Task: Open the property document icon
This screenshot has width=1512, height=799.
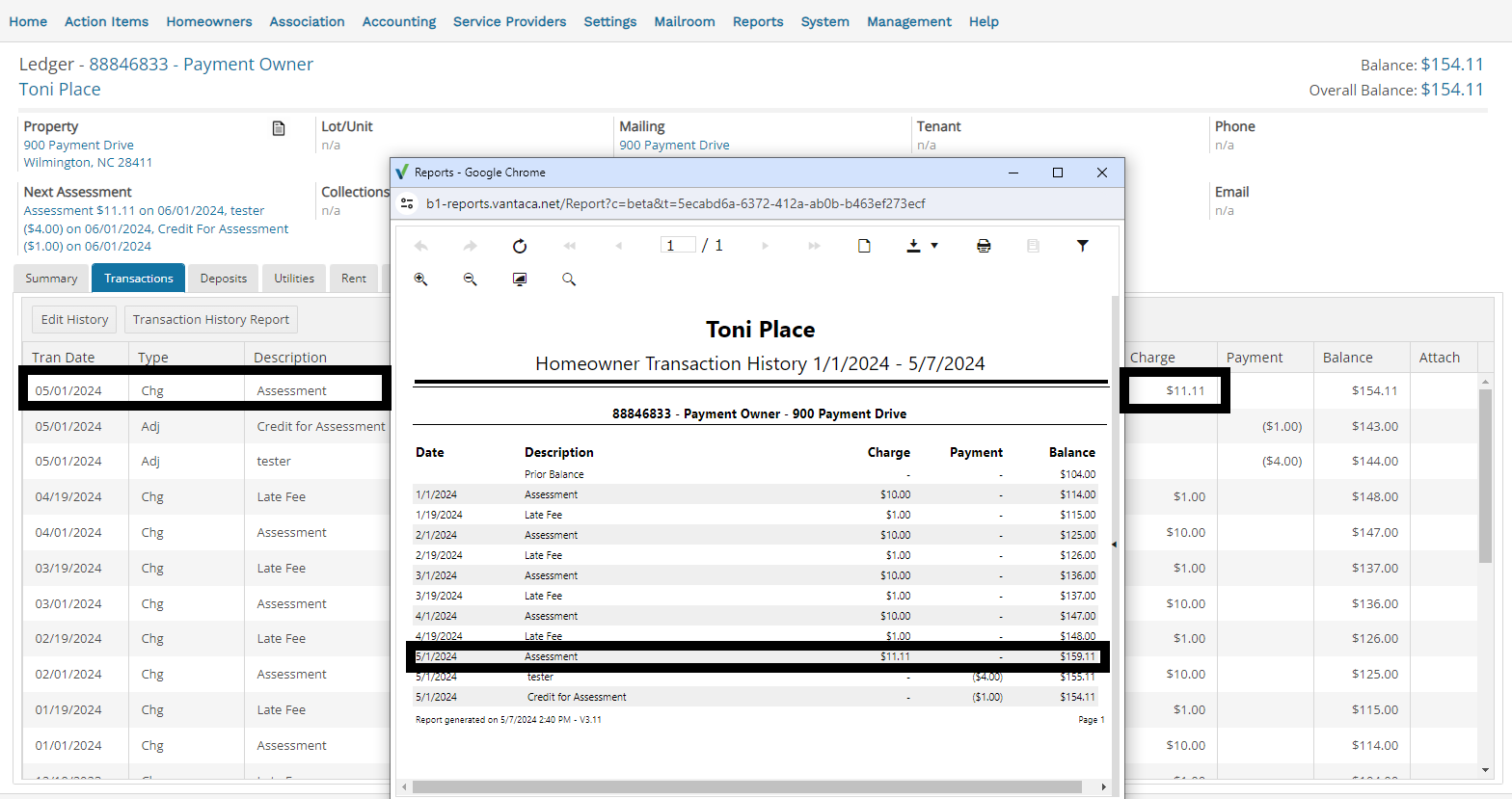Action: (279, 128)
